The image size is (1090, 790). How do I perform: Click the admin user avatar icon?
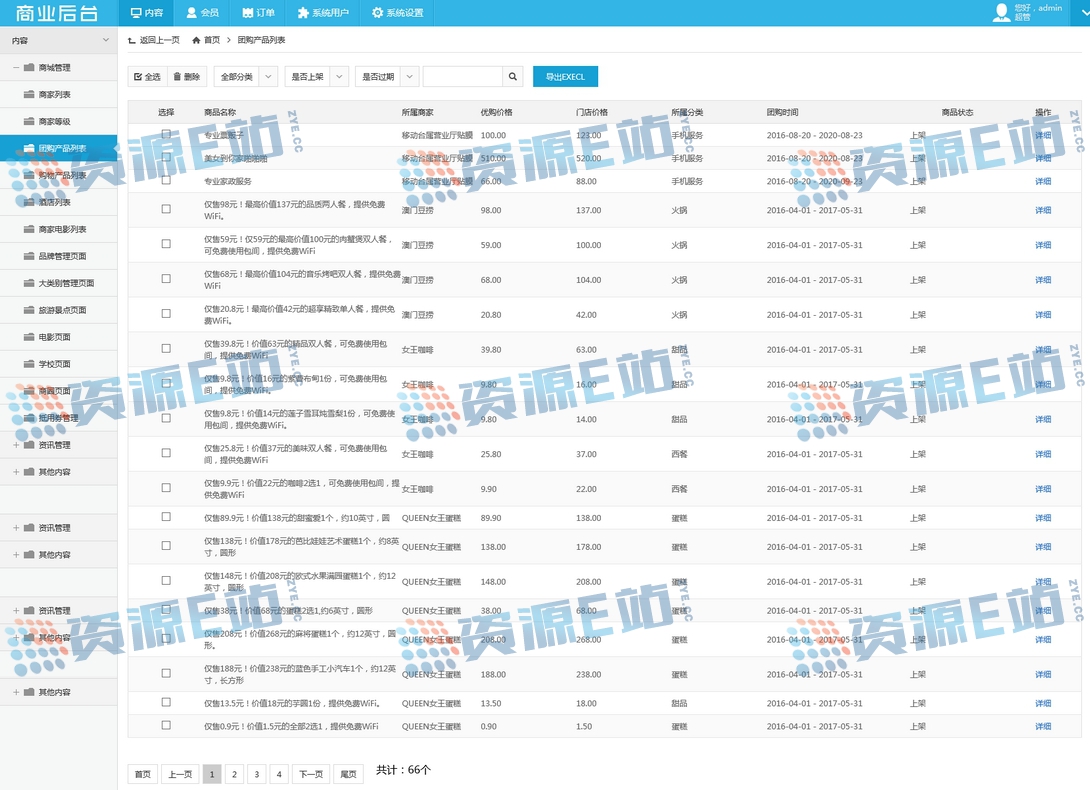pos(1001,12)
